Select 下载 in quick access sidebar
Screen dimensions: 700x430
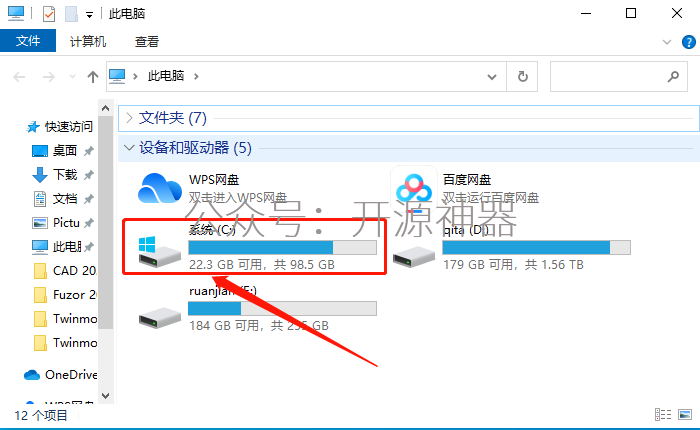tap(65, 175)
